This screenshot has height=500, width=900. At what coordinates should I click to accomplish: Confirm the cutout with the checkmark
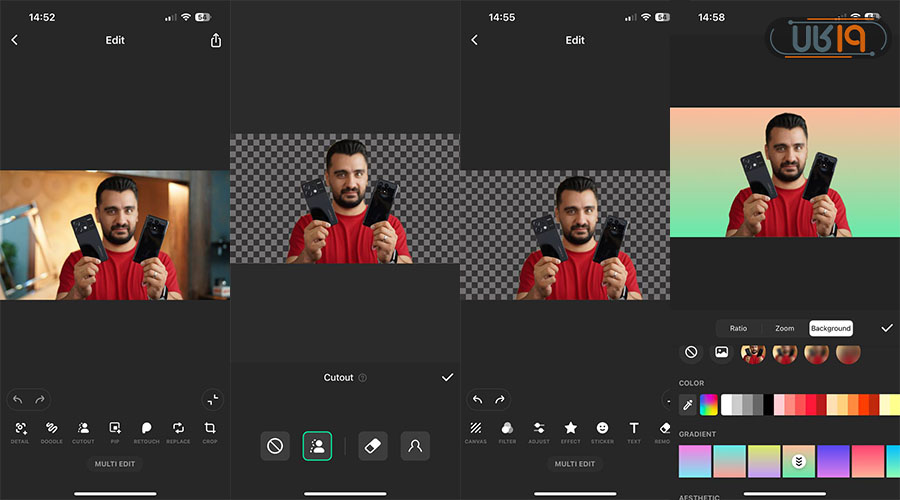click(447, 377)
